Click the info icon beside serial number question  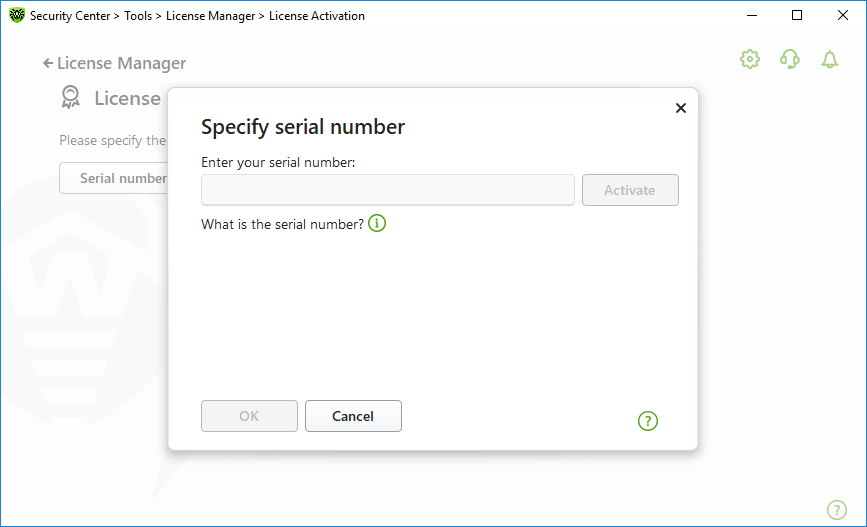coord(377,223)
